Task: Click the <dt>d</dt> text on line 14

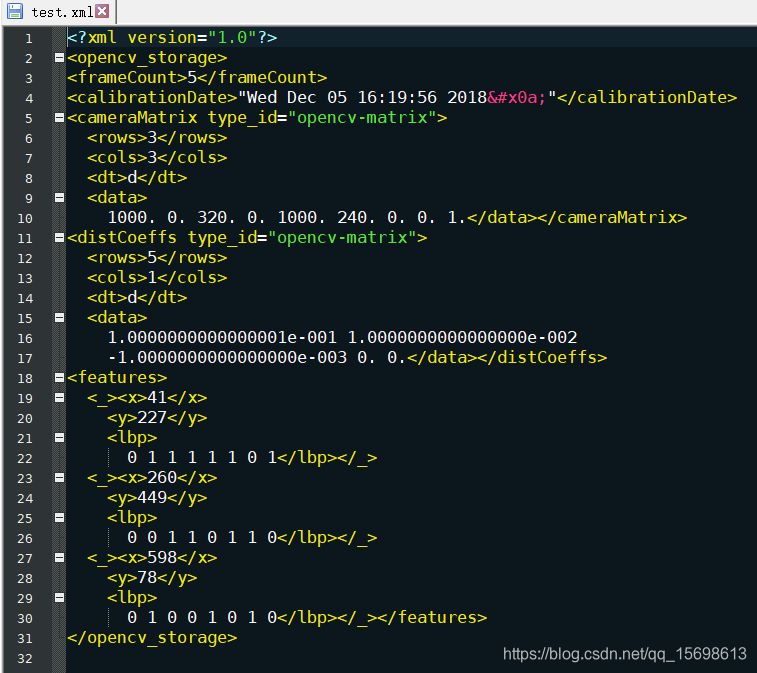Action: 137,297
